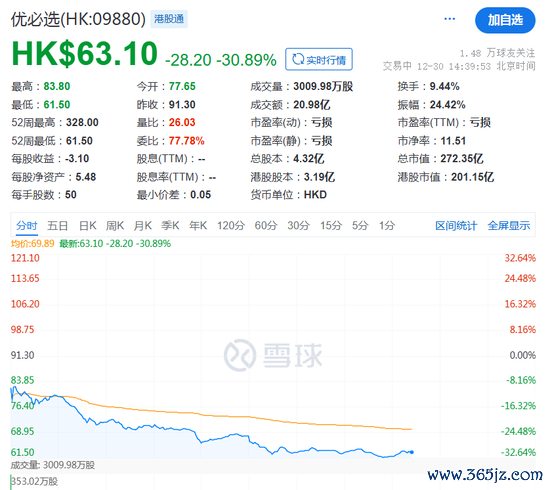
Task: Open the 周K chart tab
Action: (x=115, y=226)
